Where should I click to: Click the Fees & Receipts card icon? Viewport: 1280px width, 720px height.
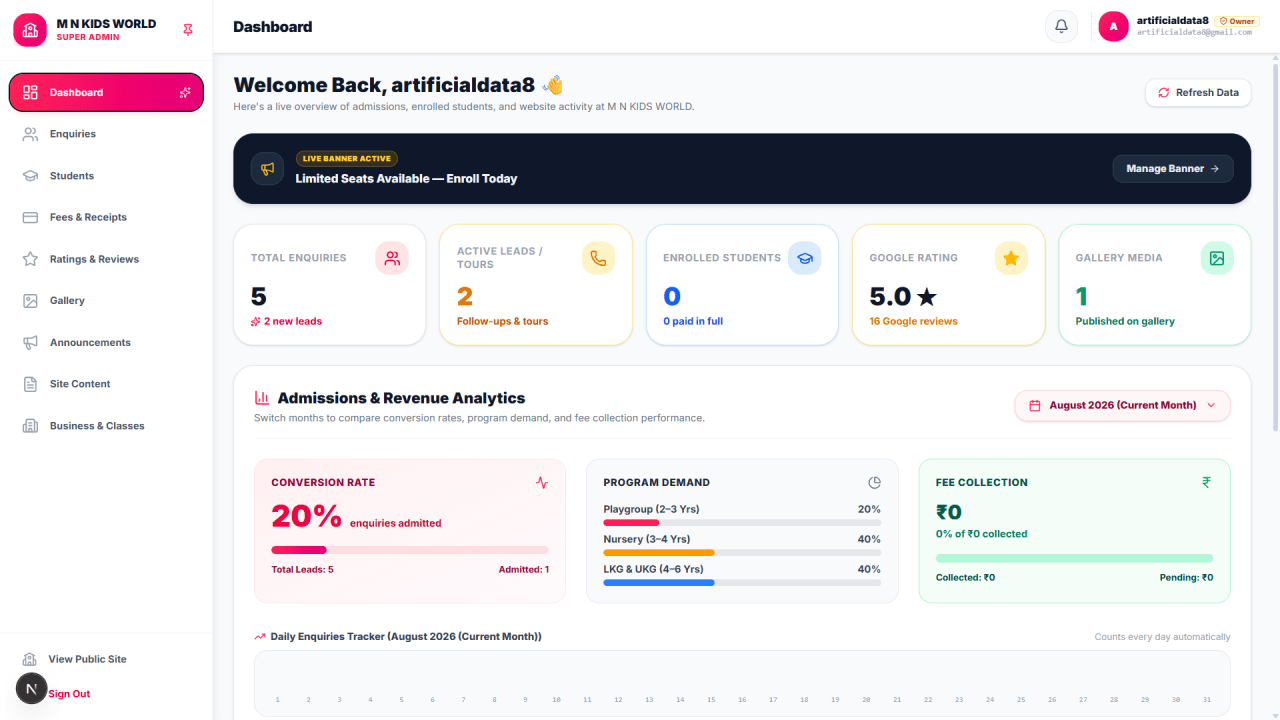tap(30, 217)
